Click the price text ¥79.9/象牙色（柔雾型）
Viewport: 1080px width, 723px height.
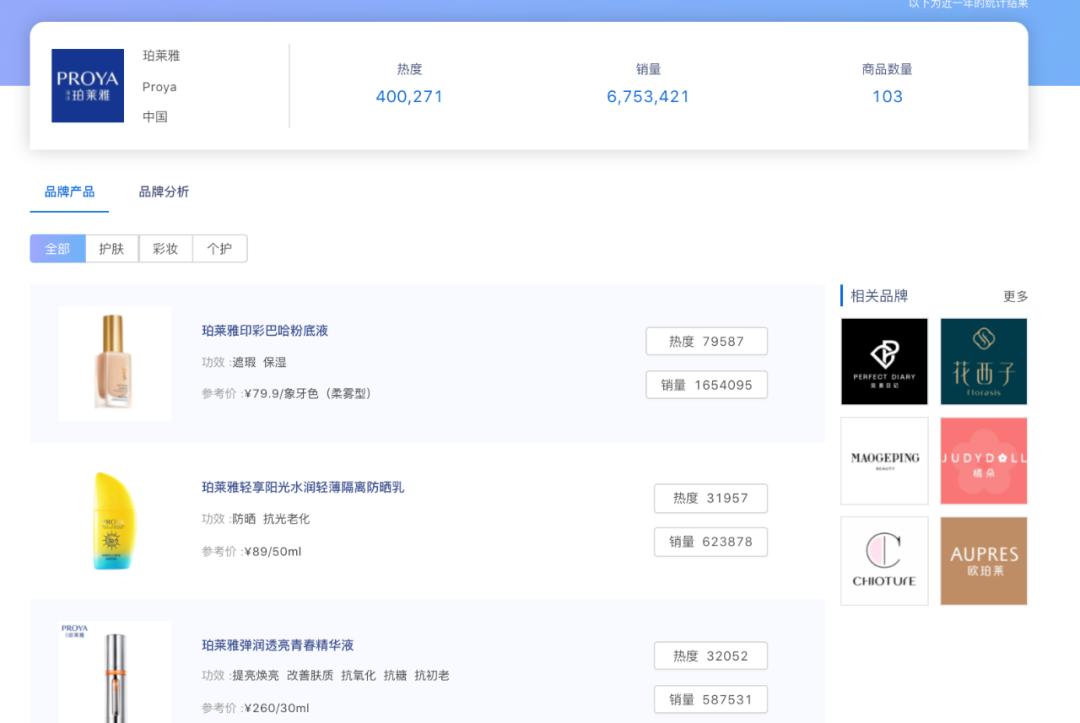tap(308, 394)
